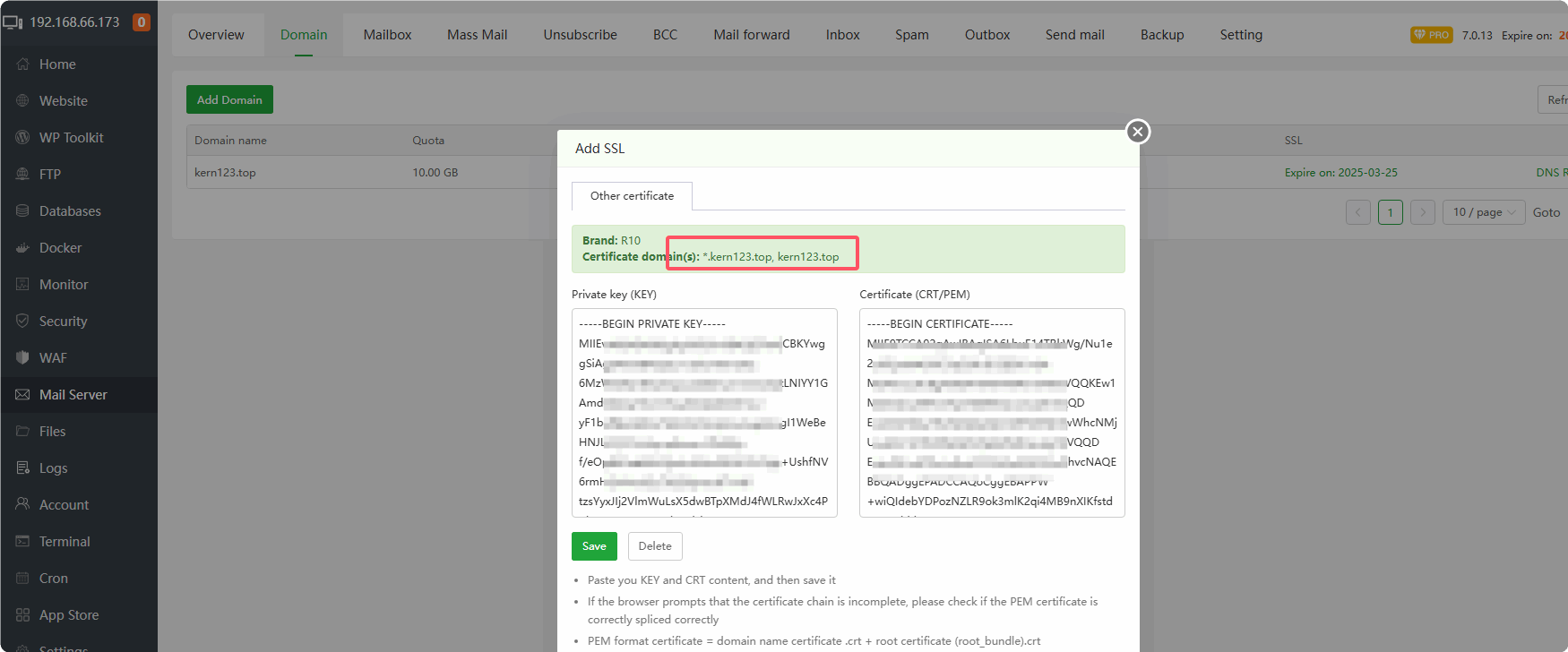Image resolution: width=1568 pixels, height=652 pixels.
Task: Expand the 10 / page dropdown
Action: click(x=1483, y=212)
